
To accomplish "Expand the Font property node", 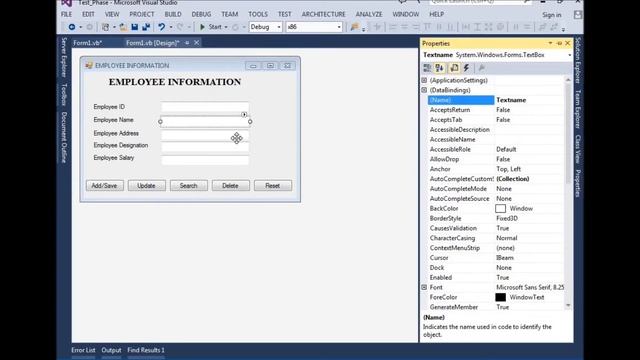I will (424, 287).
